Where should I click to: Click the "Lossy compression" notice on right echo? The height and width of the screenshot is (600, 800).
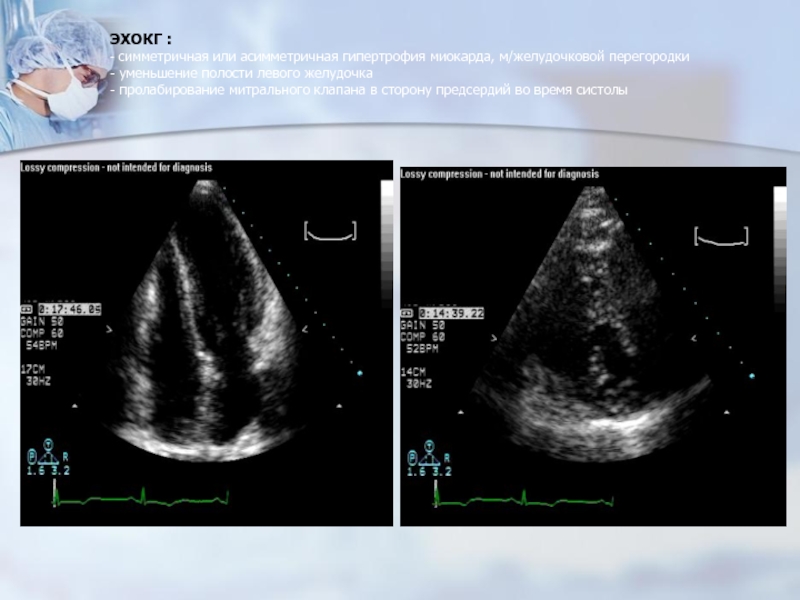(x=499, y=174)
